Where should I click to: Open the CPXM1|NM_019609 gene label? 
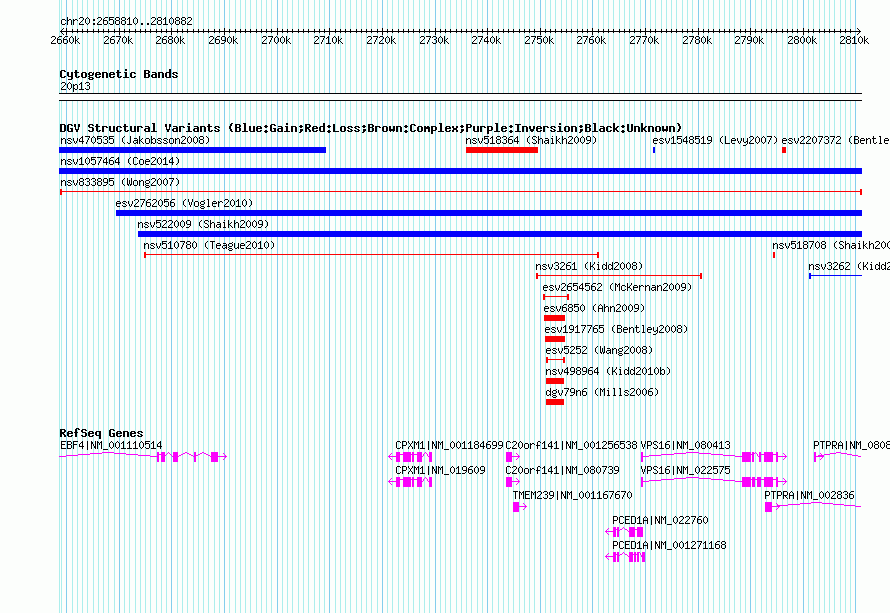pyautogui.click(x=440, y=471)
